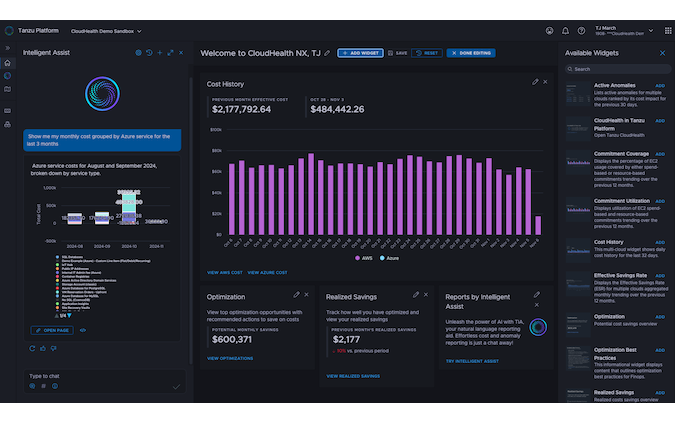The height and width of the screenshot is (424, 675).
Task: Edit Reports by Intelligent Assist widget
Action: [x=537, y=295]
